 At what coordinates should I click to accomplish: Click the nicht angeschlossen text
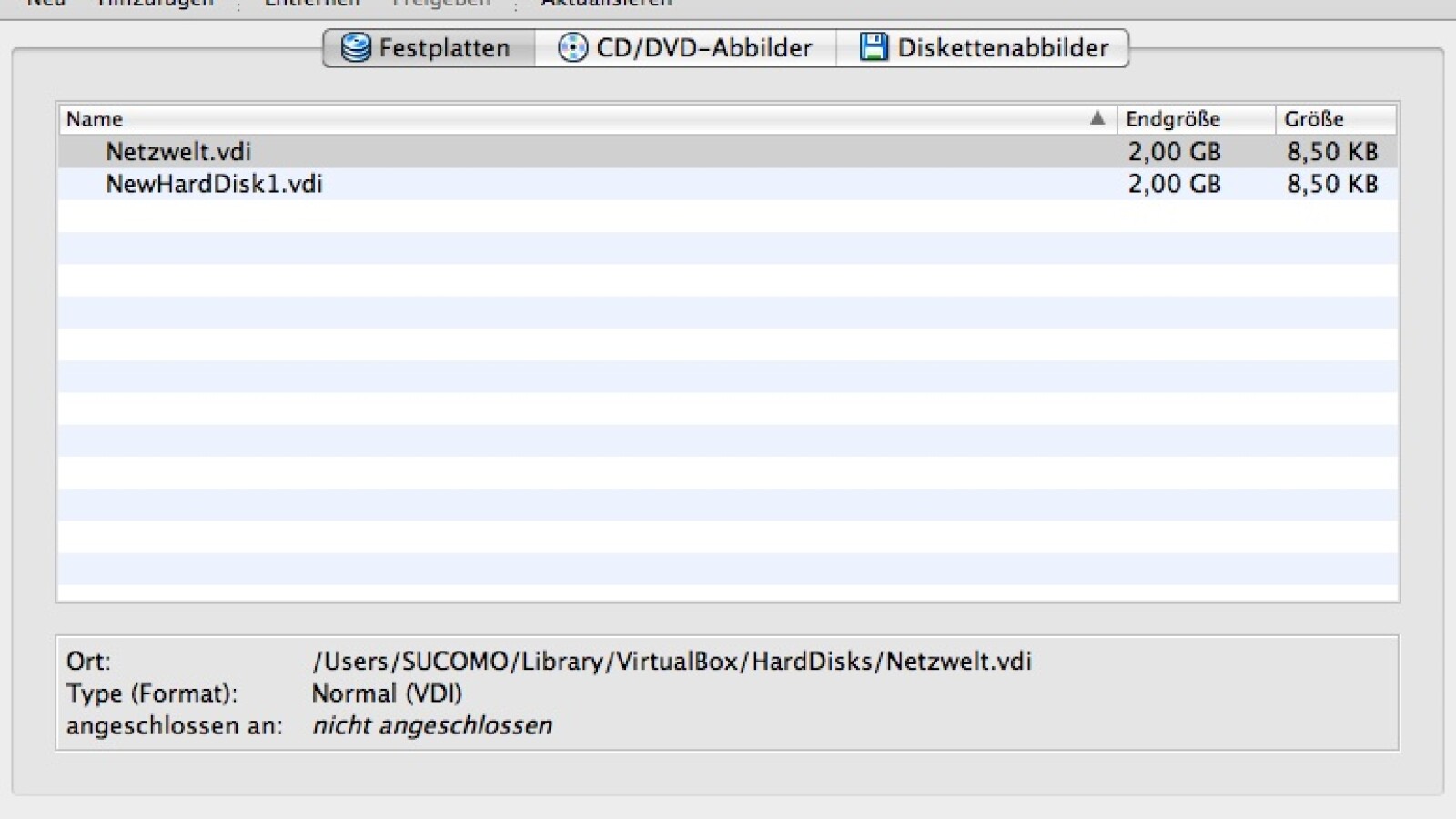431,725
